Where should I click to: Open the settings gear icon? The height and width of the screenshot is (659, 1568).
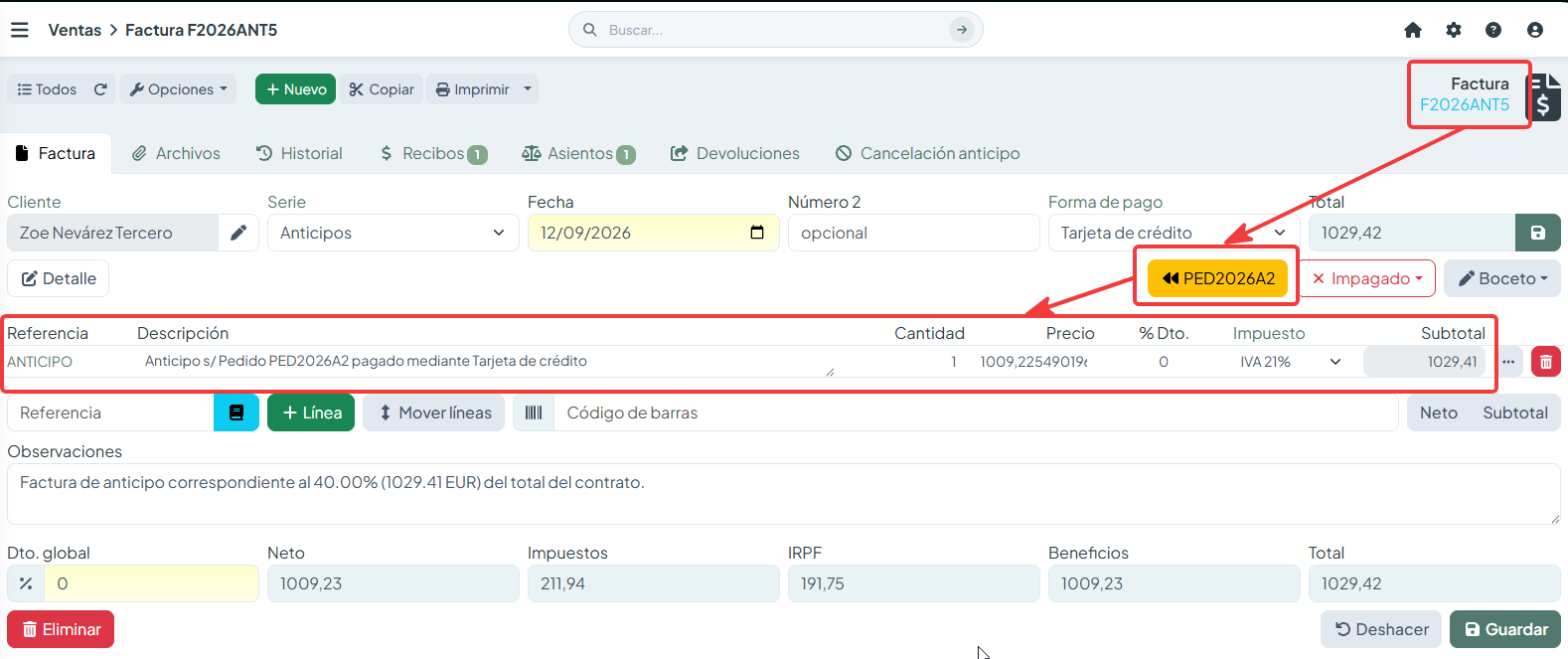[1454, 30]
